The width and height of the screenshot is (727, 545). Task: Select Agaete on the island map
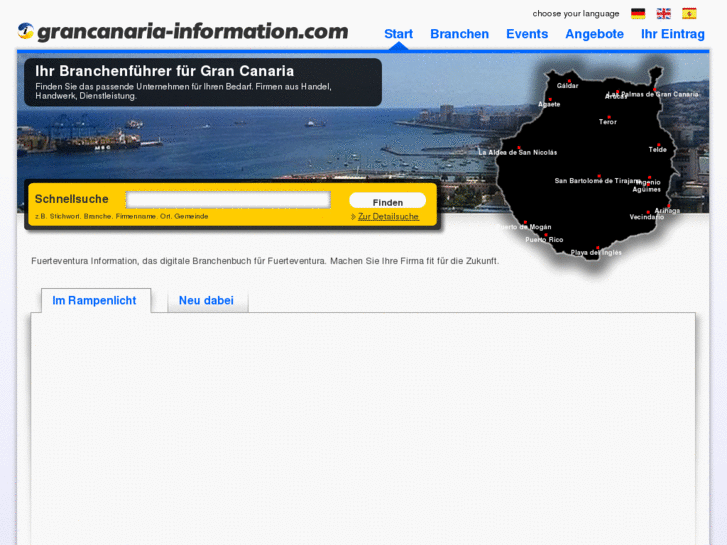(549, 104)
